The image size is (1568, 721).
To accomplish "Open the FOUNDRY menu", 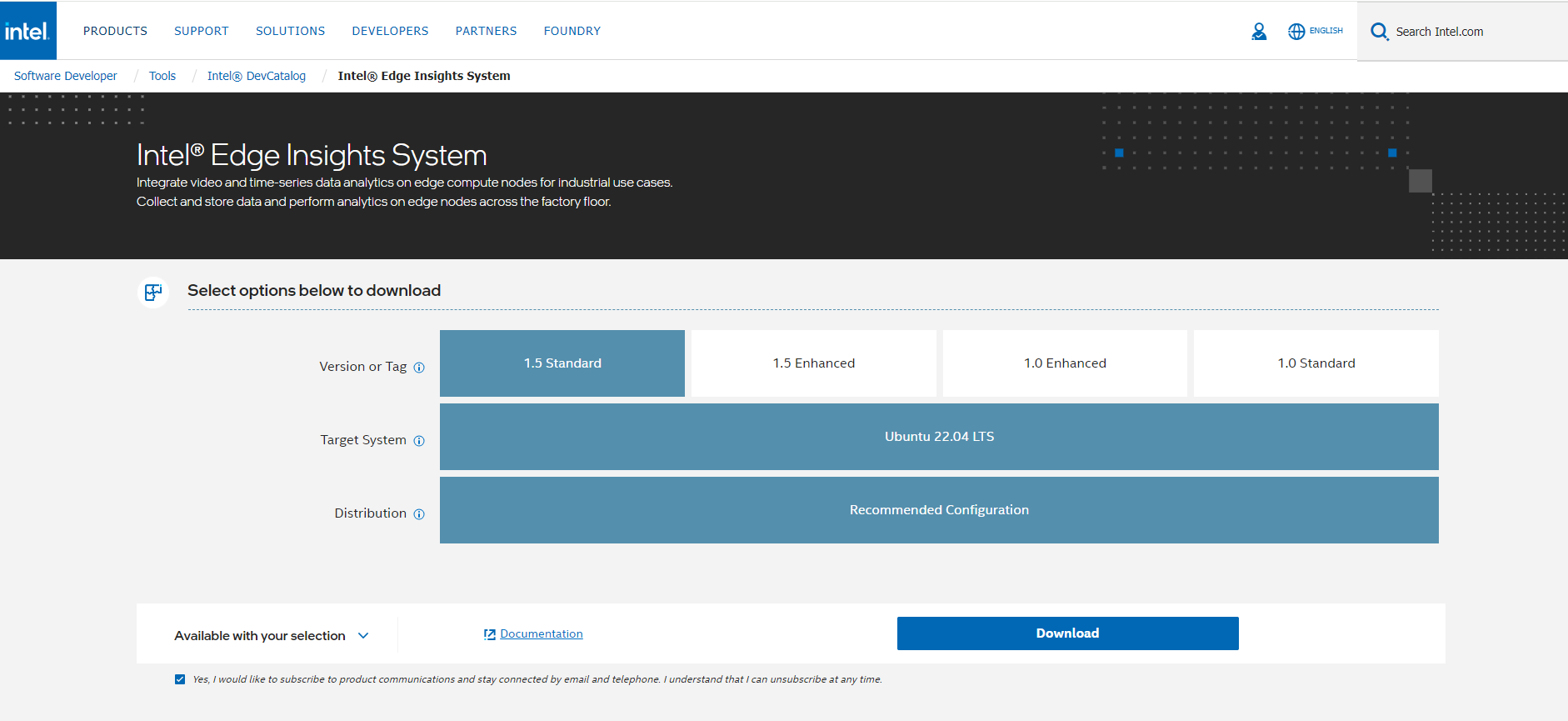I will [x=572, y=31].
